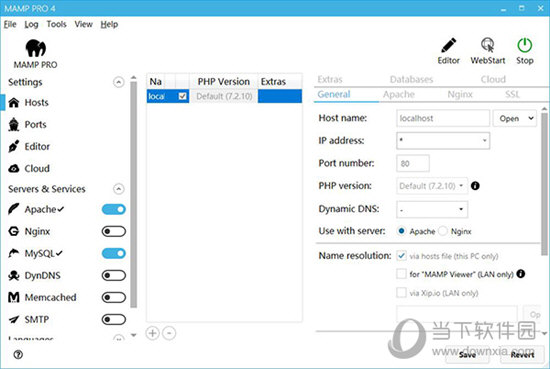Open the Dynamic DNS dropdown
This screenshot has height=369, width=550.
coord(432,209)
